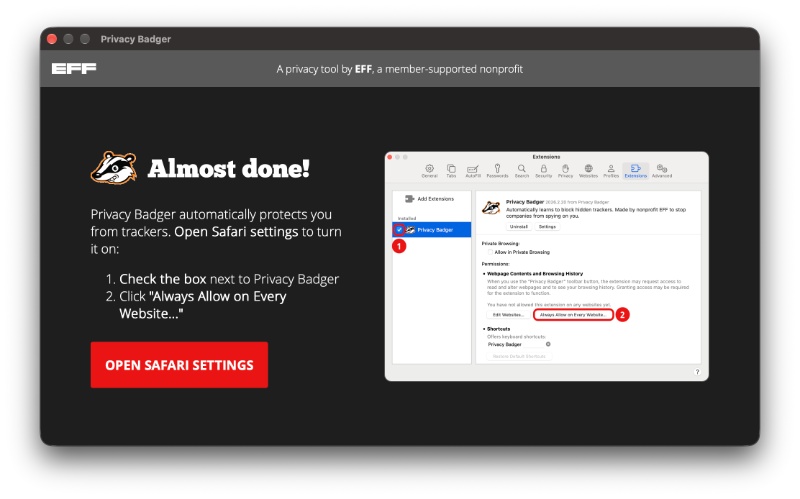Click the OPEN SAFARI SETTINGS button
The image size is (800, 499).
pos(179,365)
